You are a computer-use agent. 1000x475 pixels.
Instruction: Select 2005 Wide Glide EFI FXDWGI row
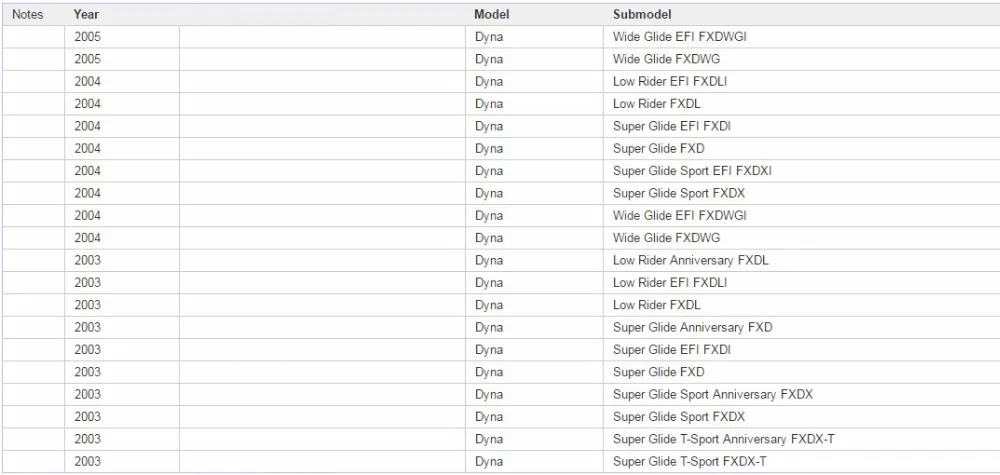click(x=501, y=37)
